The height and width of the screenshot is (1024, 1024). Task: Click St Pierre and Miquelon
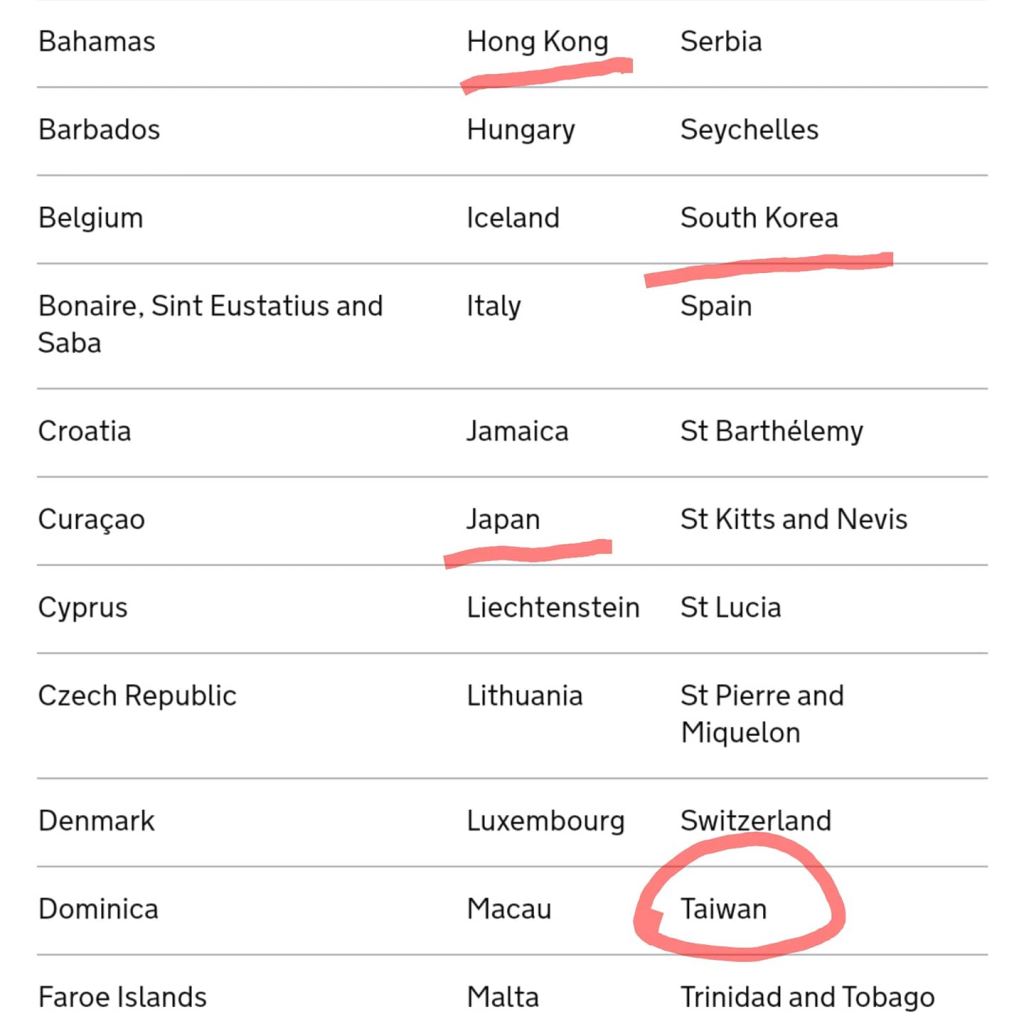[x=762, y=714]
